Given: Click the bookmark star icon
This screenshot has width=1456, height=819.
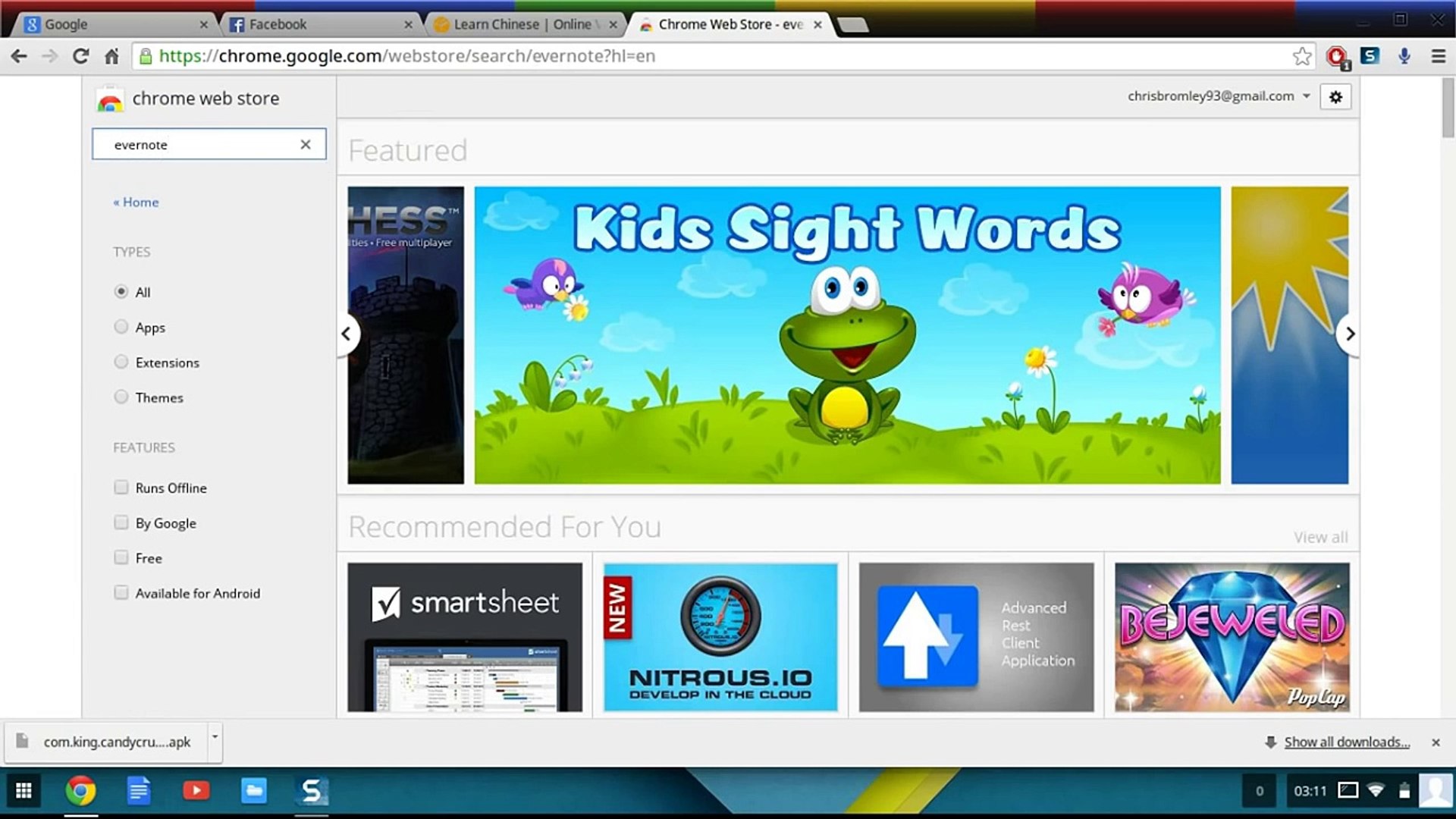Looking at the screenshot, I should click(x=1301, y=56).
